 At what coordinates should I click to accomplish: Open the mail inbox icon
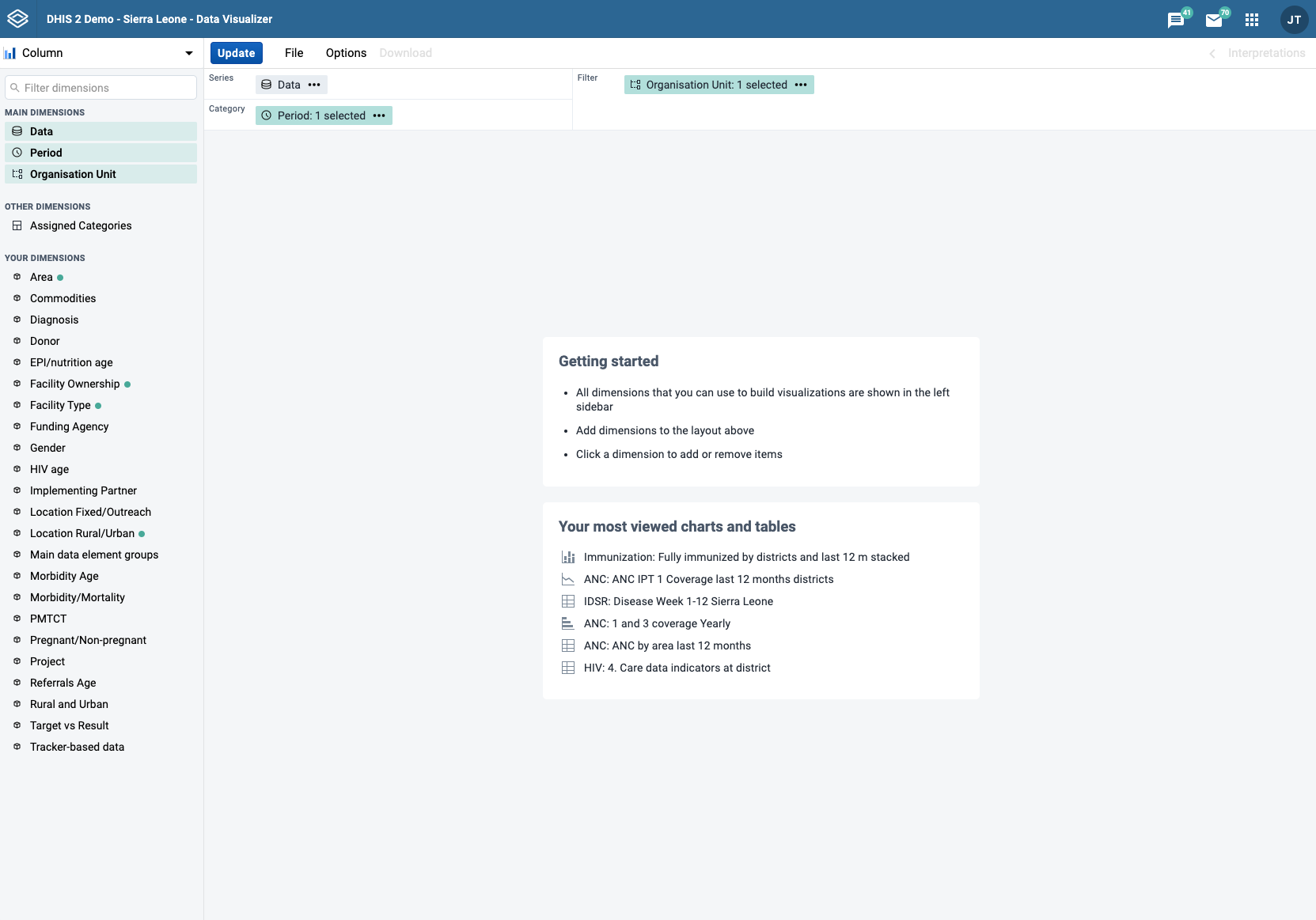tap(1214, 20)
